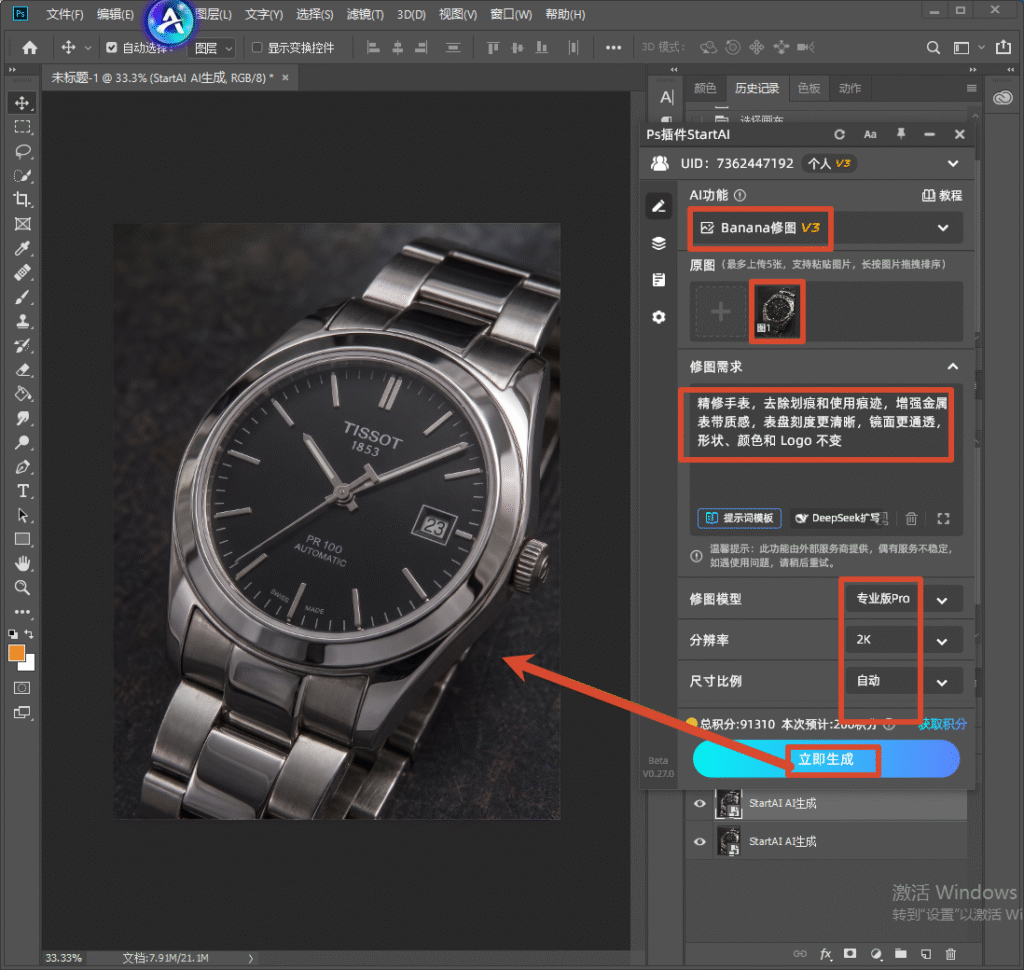Clear the prompt with trash icon
1024x970 pixels.
point(911,519)
